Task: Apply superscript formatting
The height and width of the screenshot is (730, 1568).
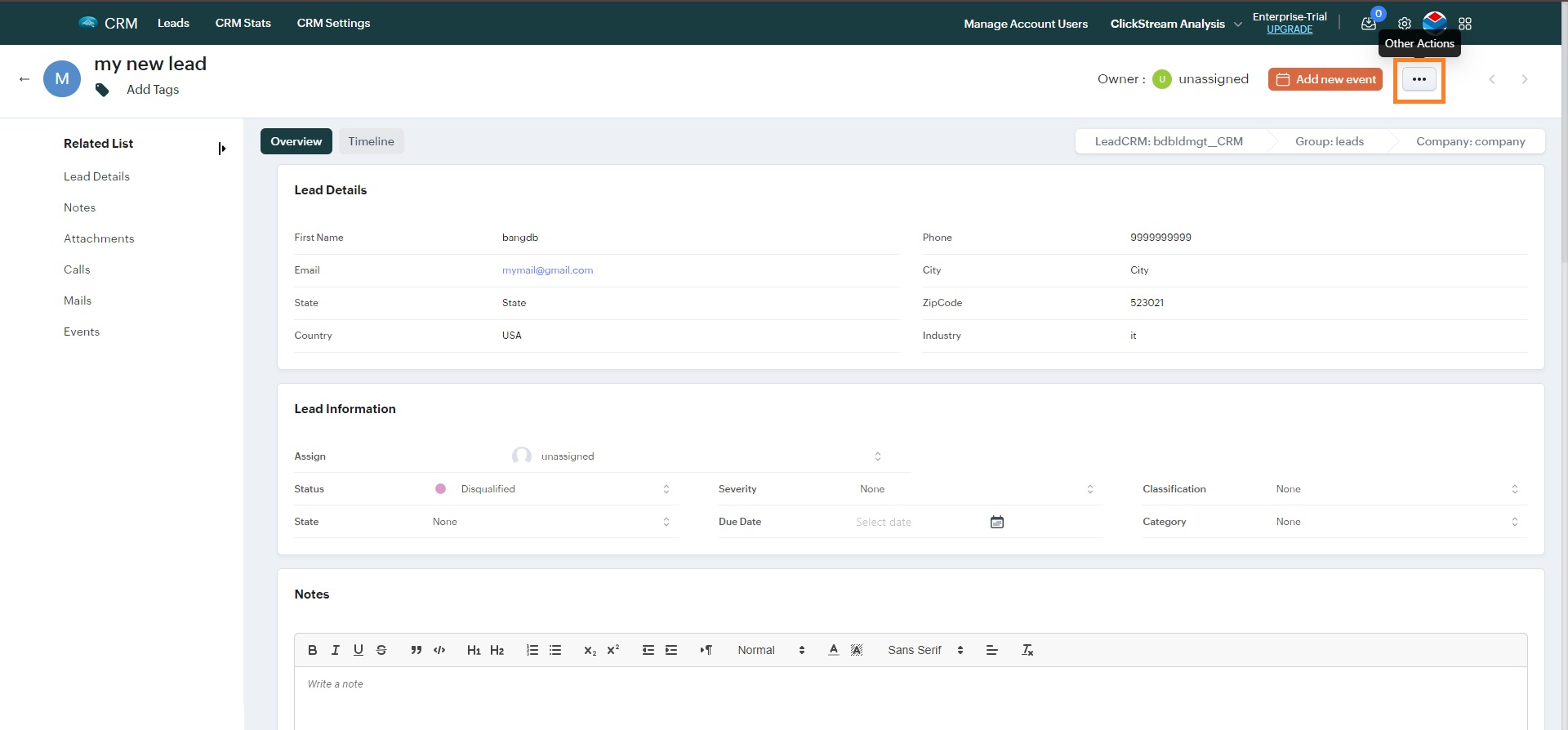Action: pos(613,650)
